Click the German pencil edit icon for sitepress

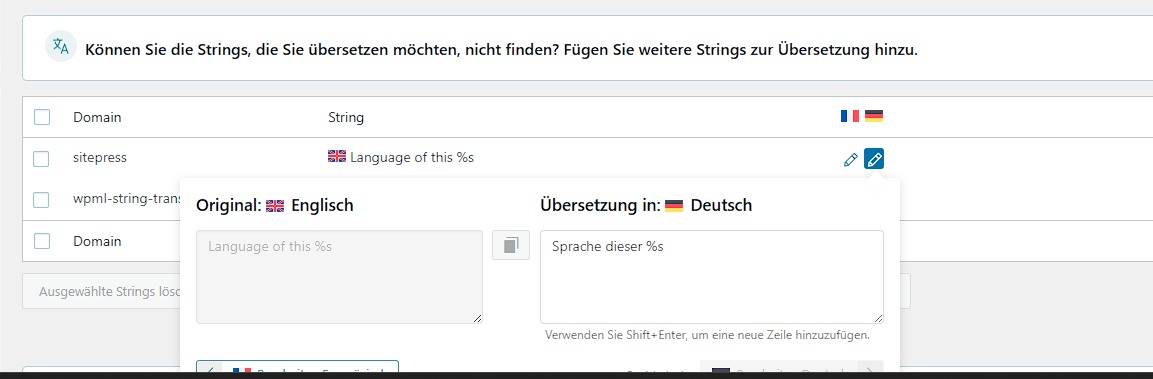click(x=874, y=159)
